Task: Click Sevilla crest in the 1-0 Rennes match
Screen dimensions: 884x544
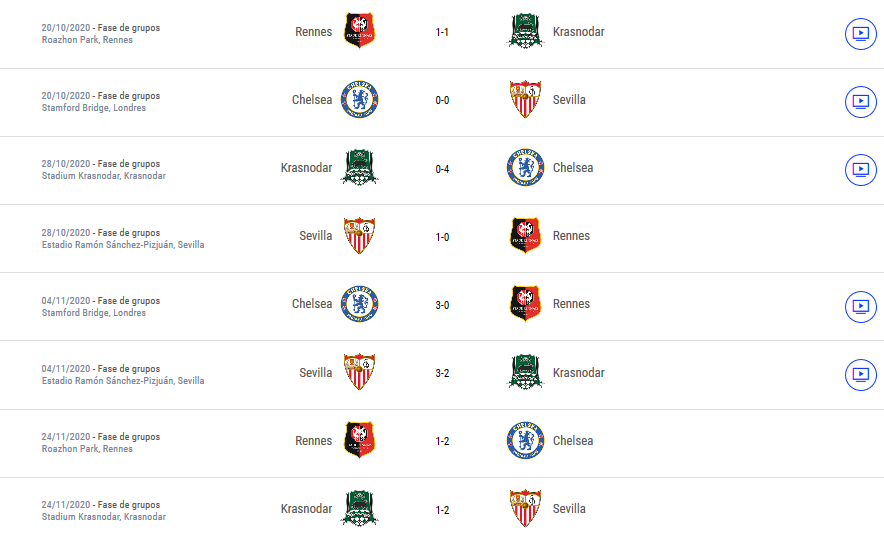Action: tap(360, 236)
